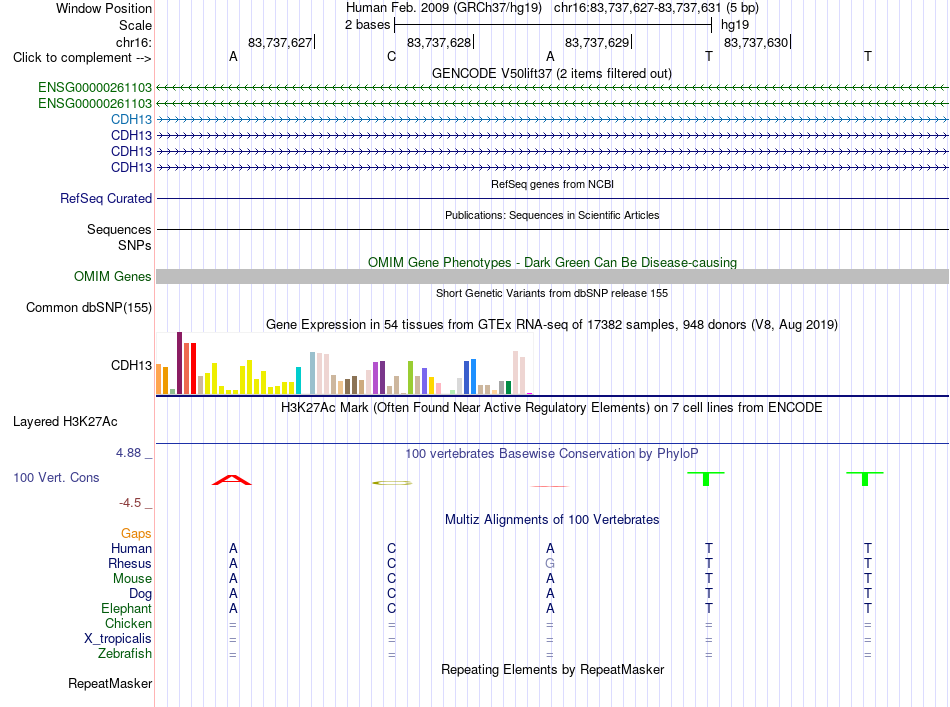Click the GENCODE V50lift37 track title
Viewport: 950px width, 707px height.
552,73
